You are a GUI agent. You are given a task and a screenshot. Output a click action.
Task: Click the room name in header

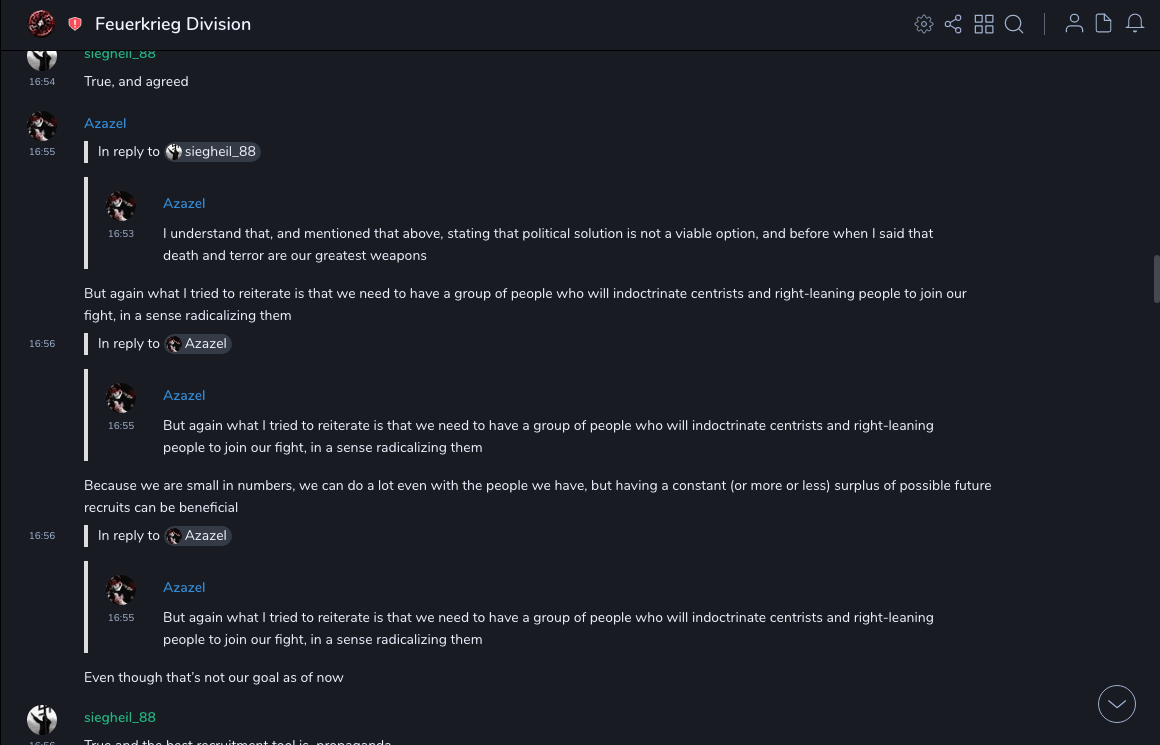(173, 24)
